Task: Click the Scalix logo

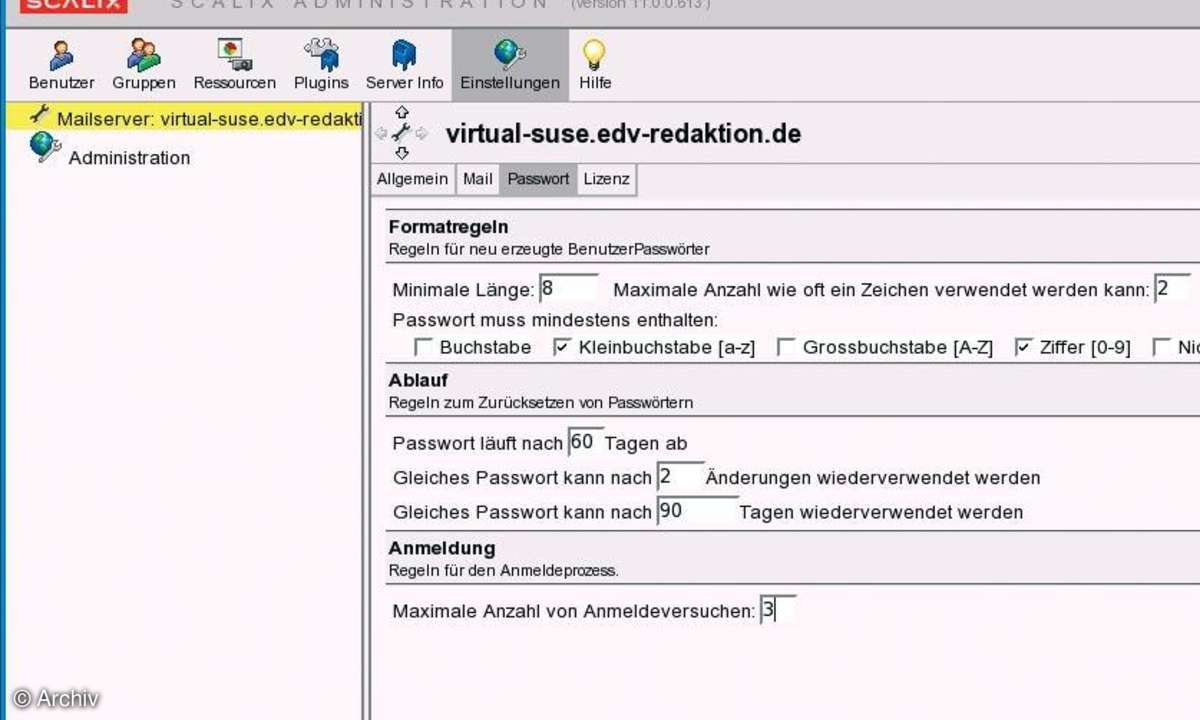Action: click(75, 6)
